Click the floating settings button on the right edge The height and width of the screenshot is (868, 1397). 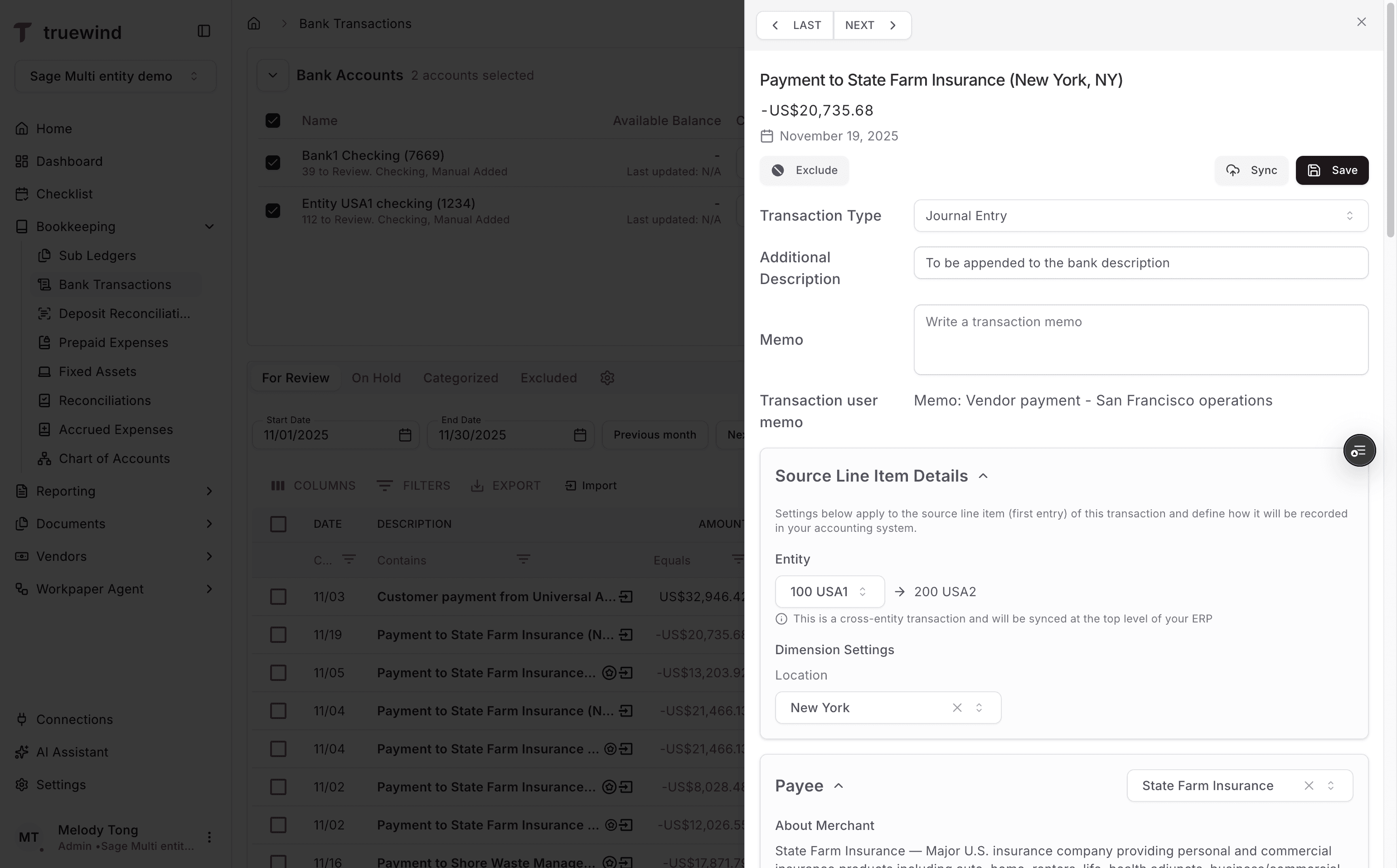pyautogui.click(x=1359, y=450)
